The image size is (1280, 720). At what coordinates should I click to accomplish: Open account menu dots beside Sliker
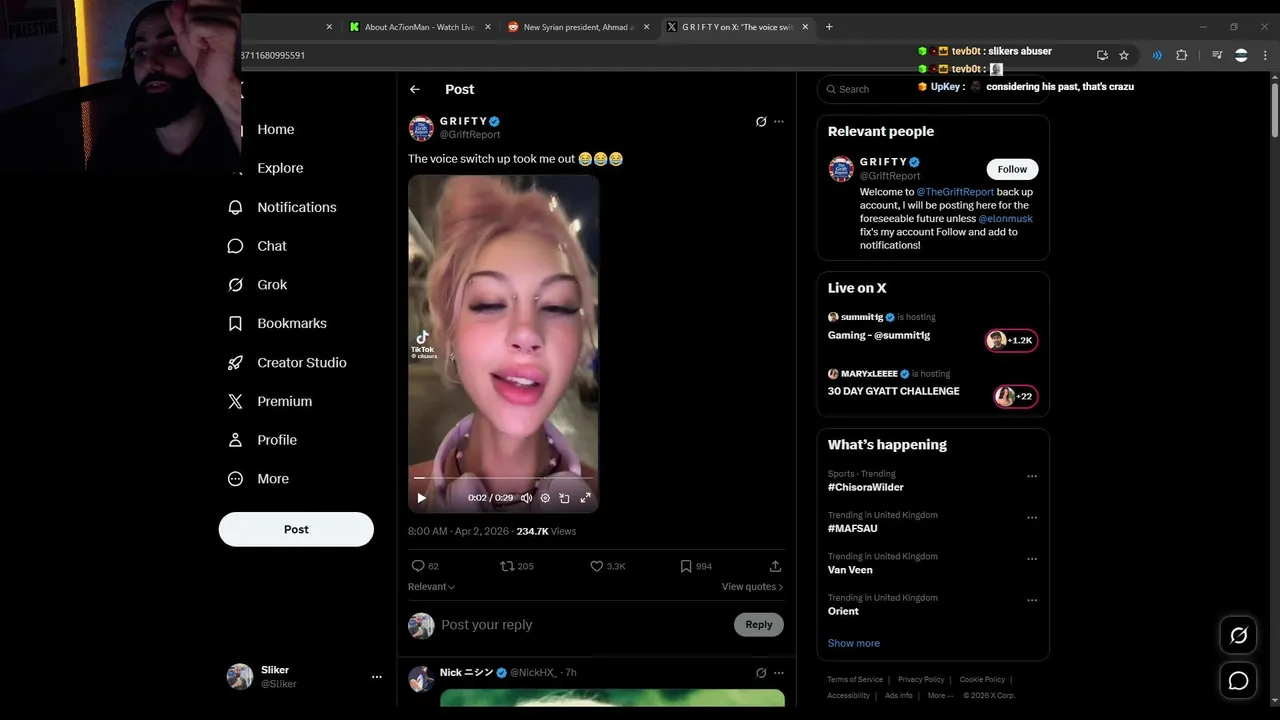(x=377, y=677)
